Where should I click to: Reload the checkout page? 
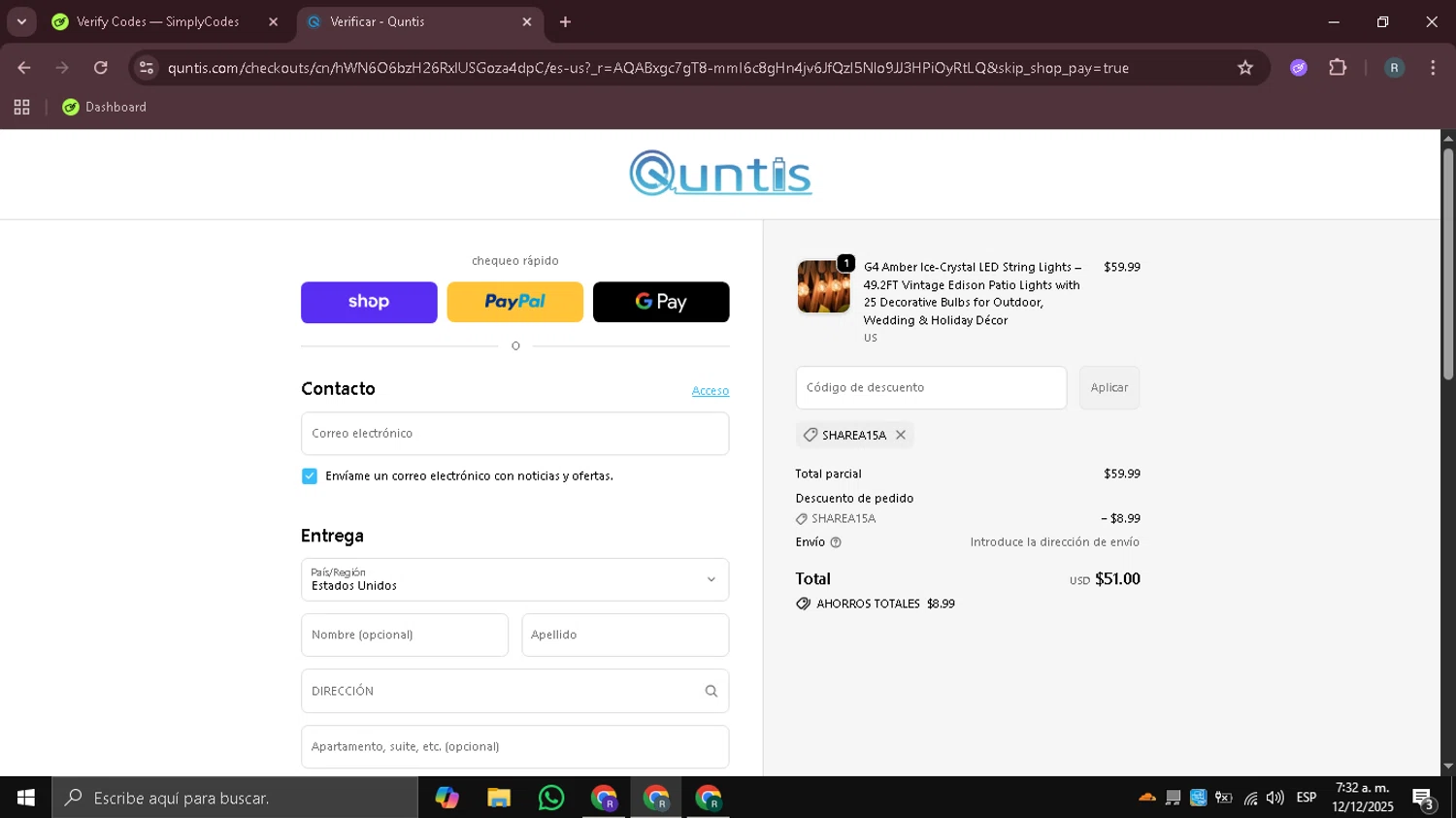[101, 68]
